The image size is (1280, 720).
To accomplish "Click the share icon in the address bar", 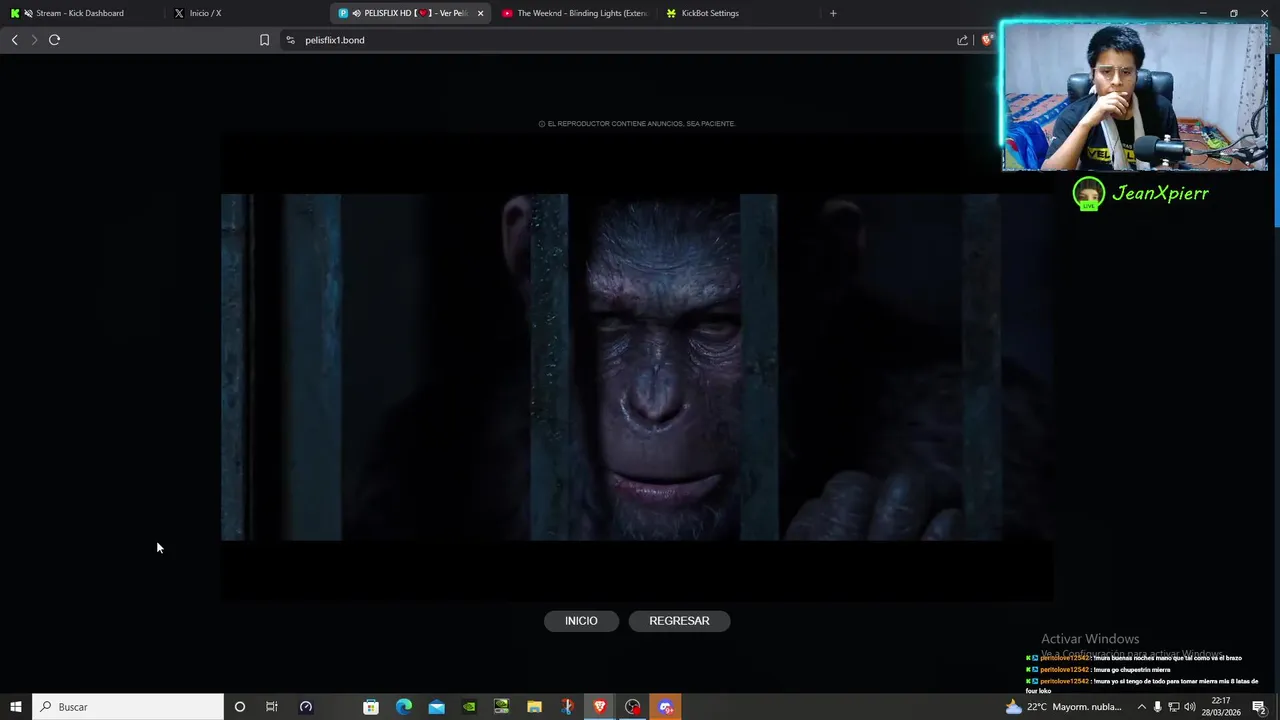I will click(x=962, y=40).
